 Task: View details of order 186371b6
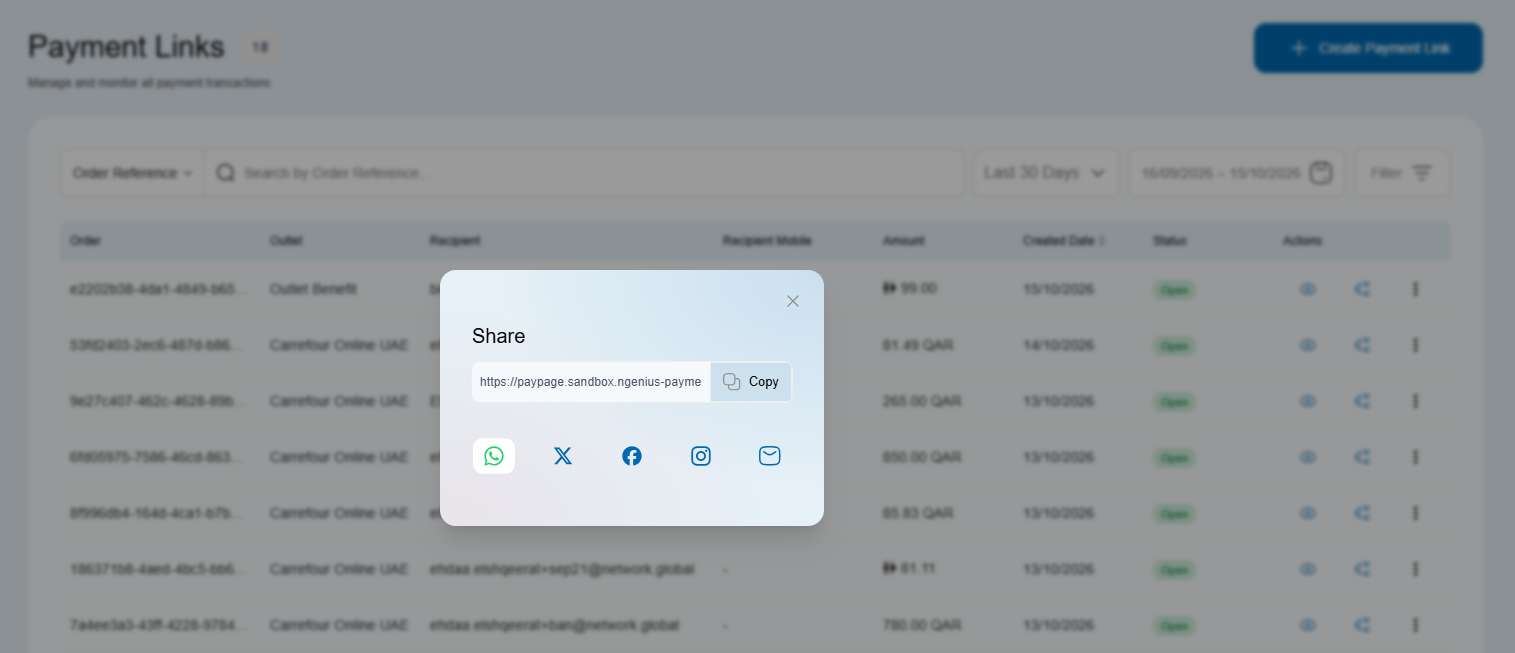[x=1308, y=569]
